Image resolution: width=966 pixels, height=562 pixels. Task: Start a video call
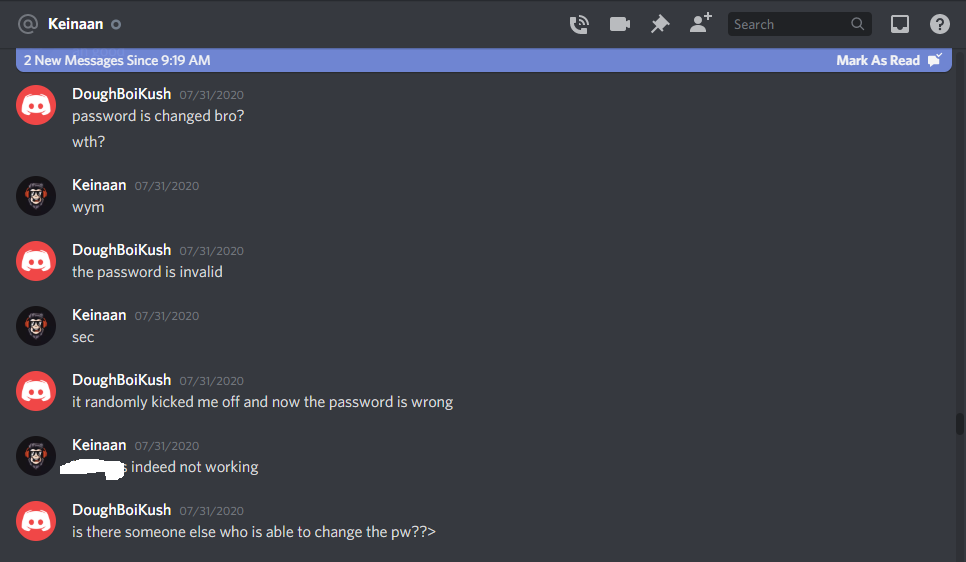tap(619, 24)
